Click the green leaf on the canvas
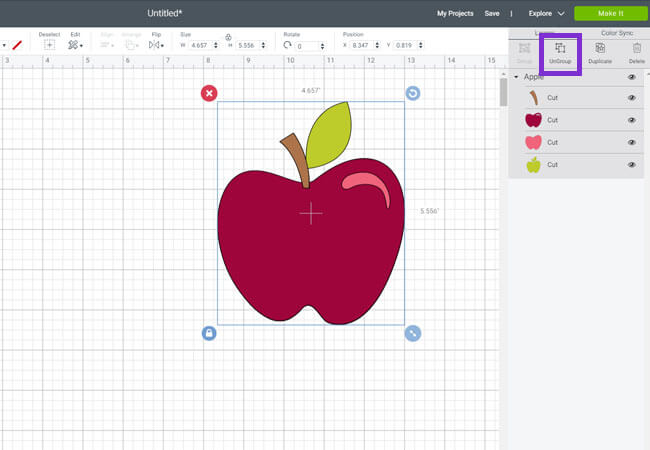The image size is (650, 450). coord(329,135)
